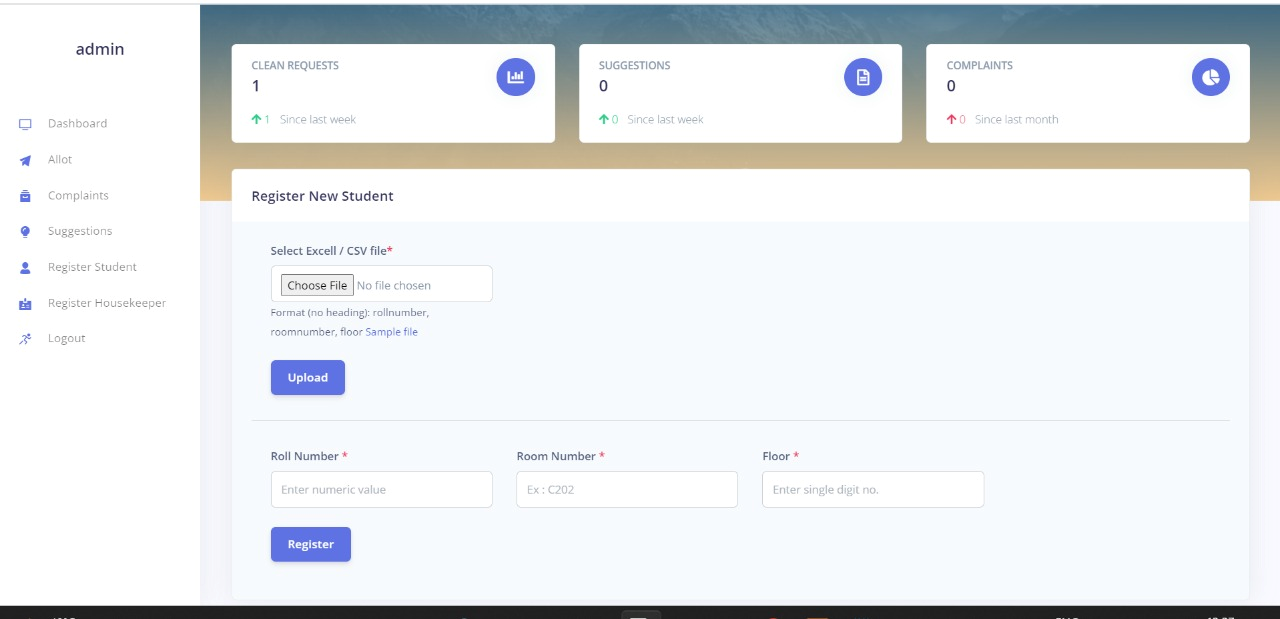
Task: Open the Allot menu item
Action: click(60, 160)
